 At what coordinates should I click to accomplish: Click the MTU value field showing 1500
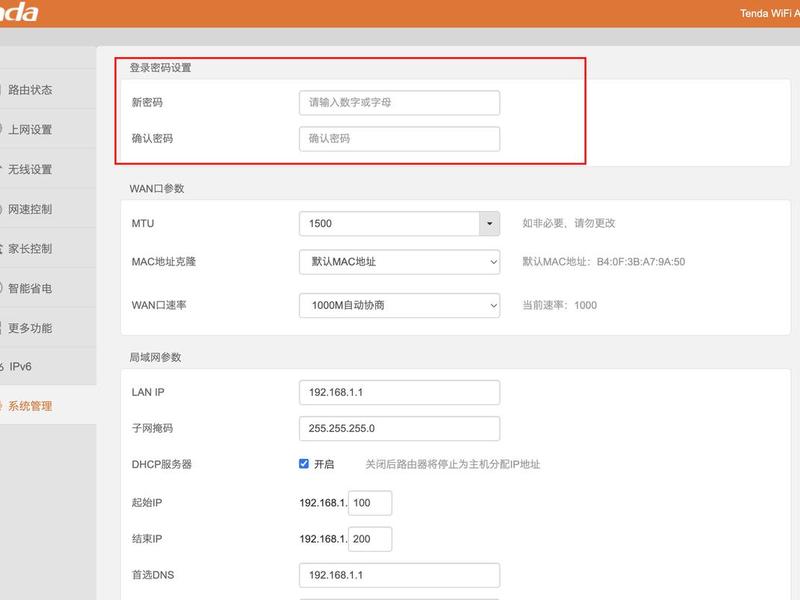[389, 223]
